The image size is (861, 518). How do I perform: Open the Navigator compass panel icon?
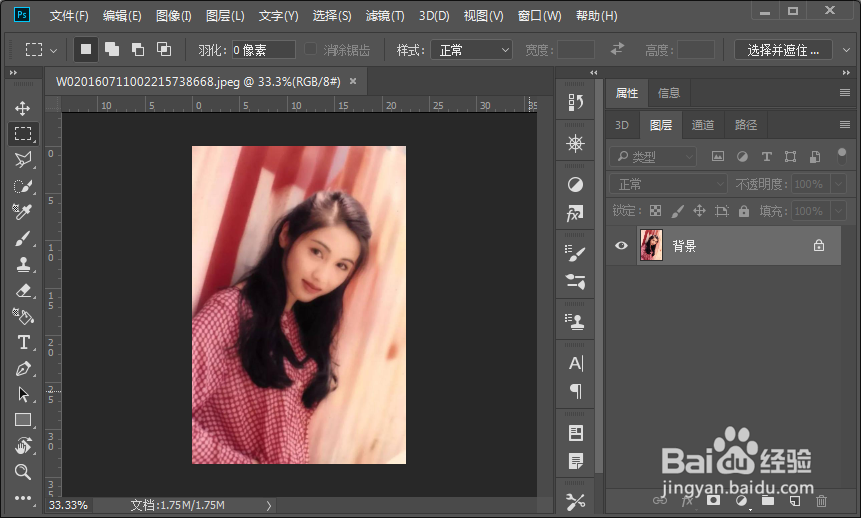575,143
